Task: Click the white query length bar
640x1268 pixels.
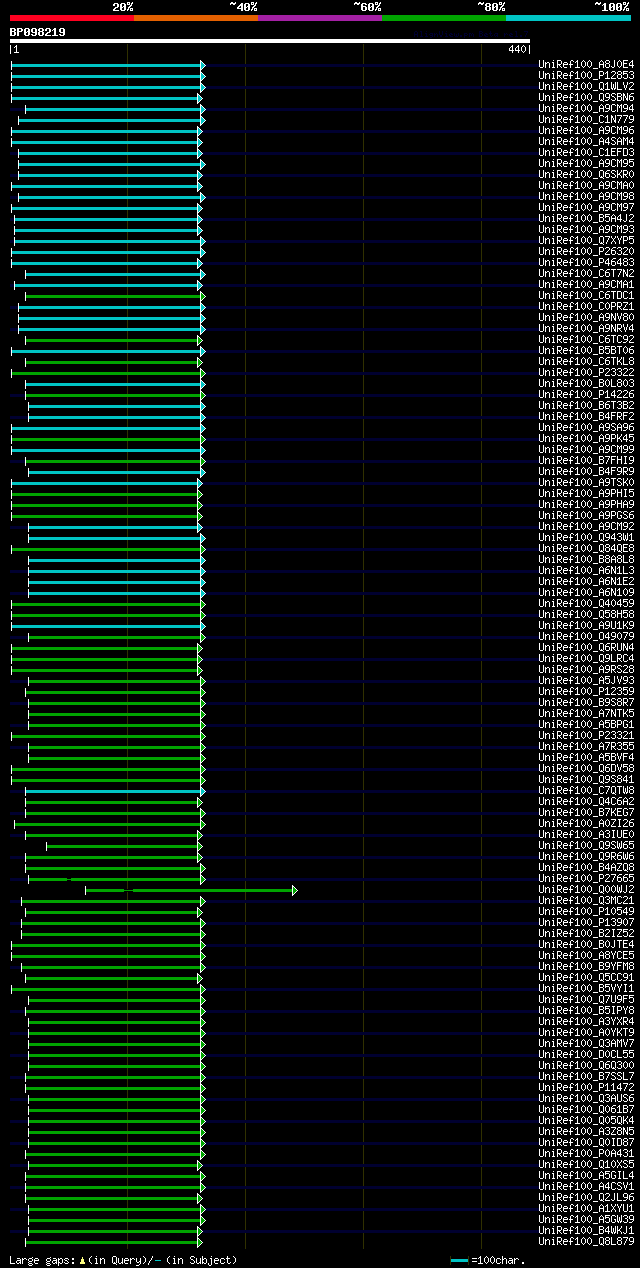Action: click(x=269, y=41)
